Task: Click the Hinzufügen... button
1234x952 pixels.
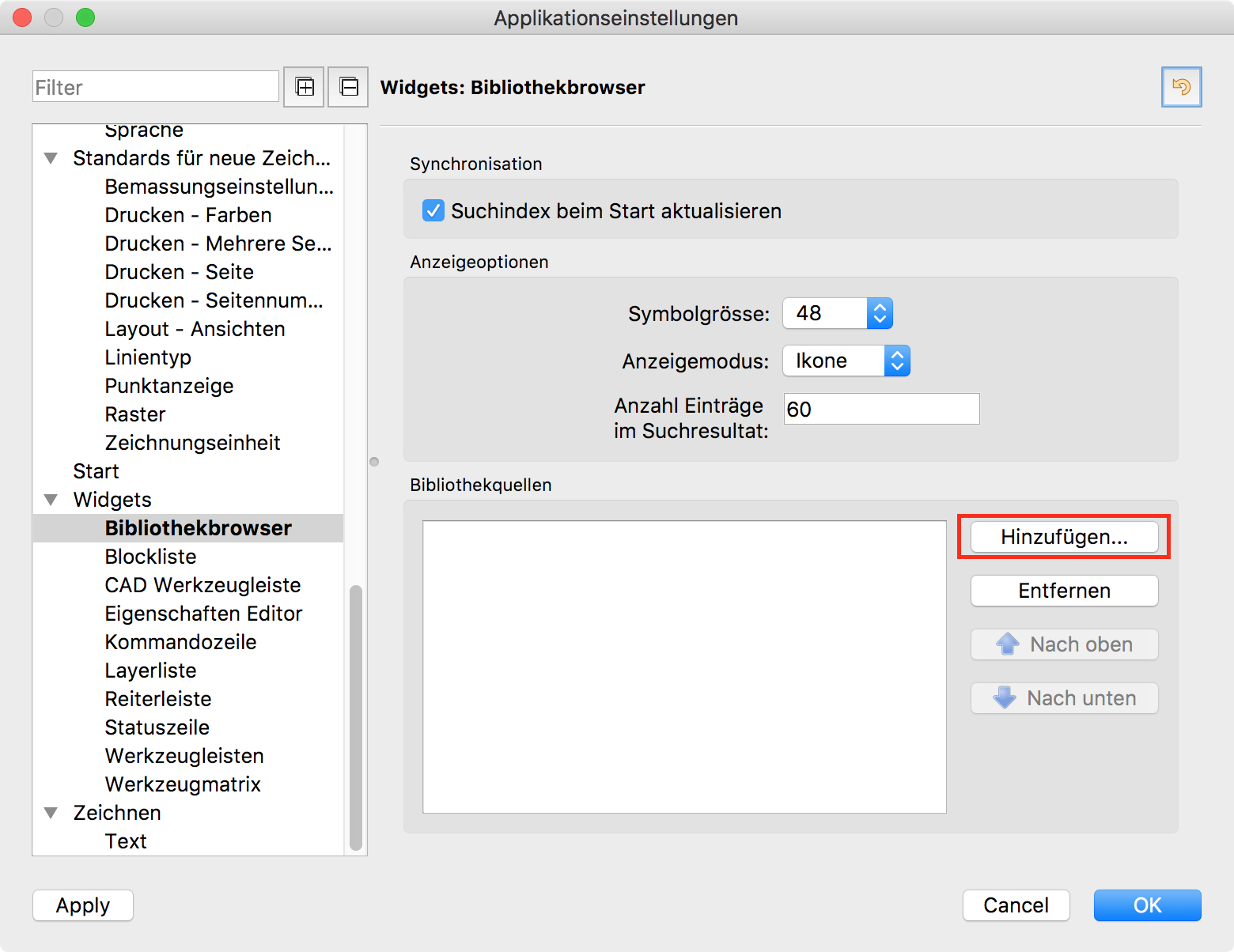Action: 1064,537
